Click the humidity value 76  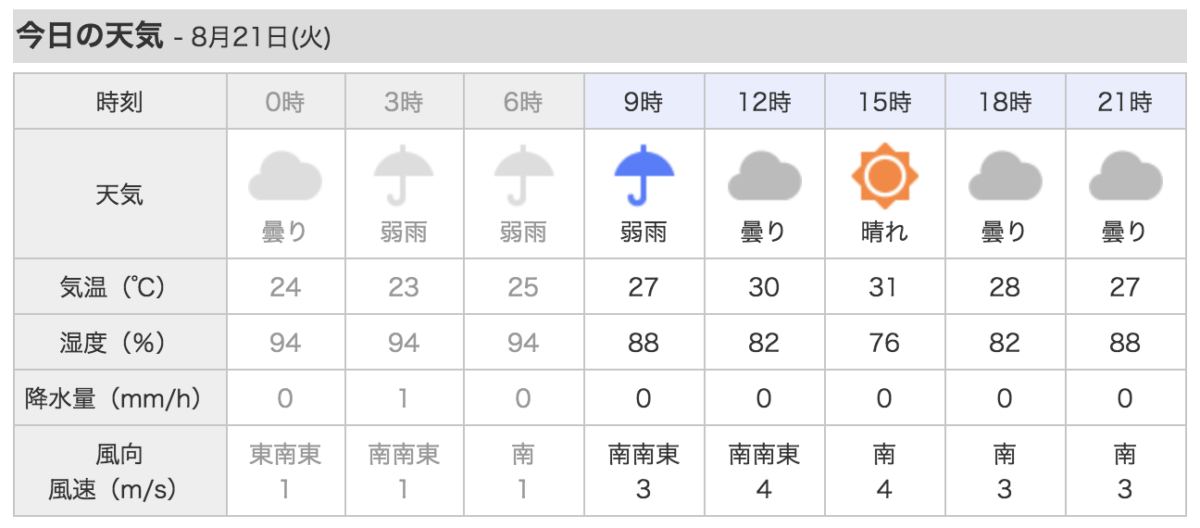[884, 344]
